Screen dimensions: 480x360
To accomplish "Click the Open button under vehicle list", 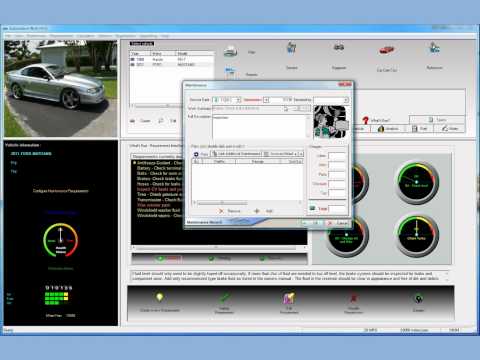I will (x=140, y=121).
